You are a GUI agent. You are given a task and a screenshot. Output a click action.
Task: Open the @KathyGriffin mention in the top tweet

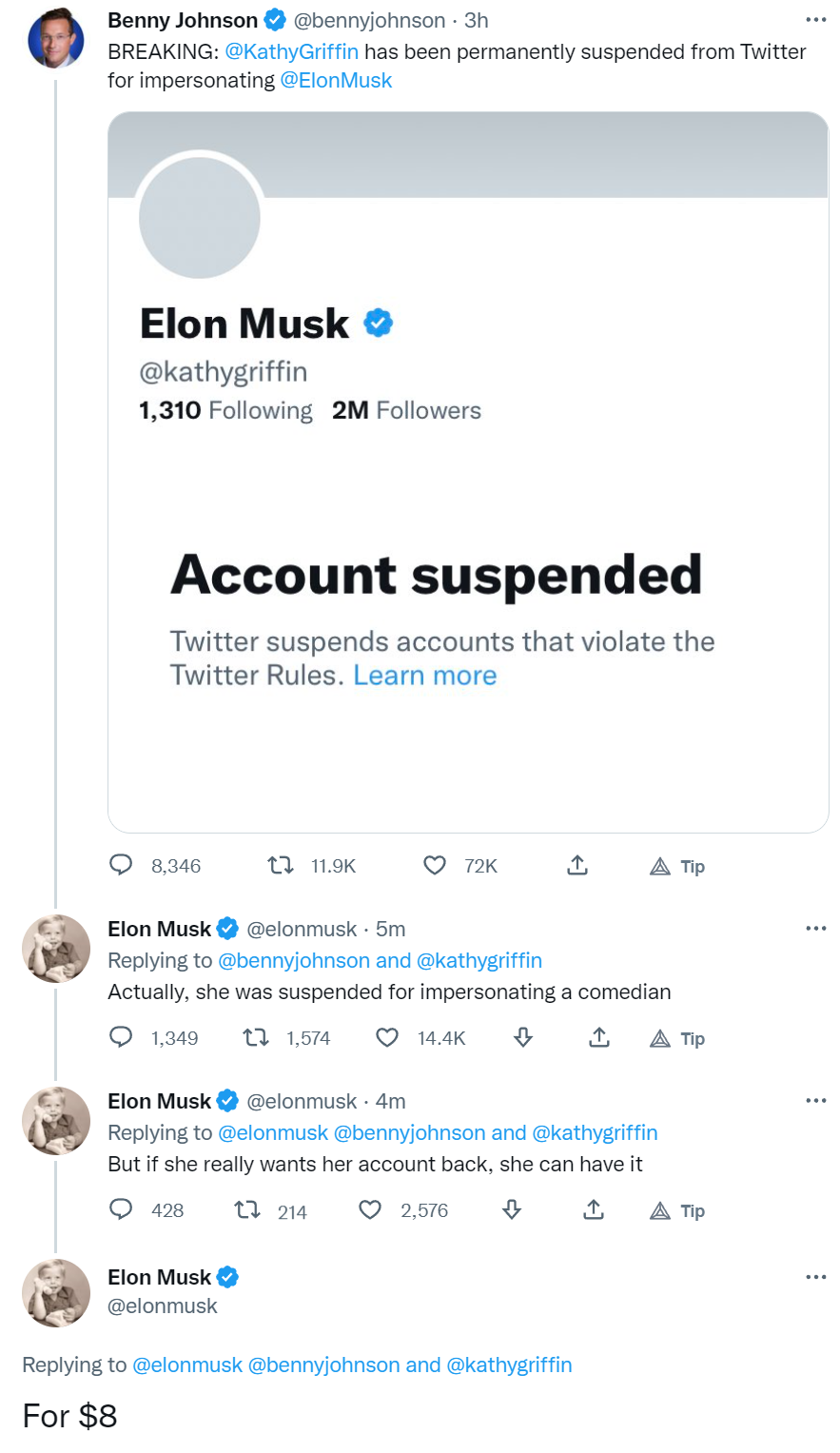coord(291,51)
